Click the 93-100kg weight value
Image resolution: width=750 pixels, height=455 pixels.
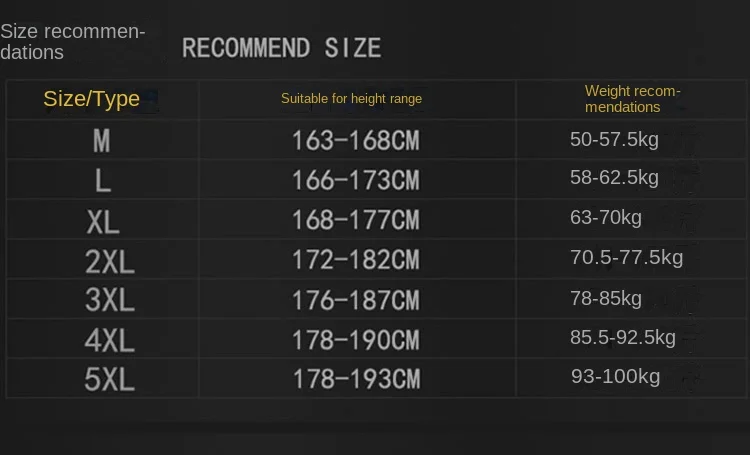(x=616, y=377)
